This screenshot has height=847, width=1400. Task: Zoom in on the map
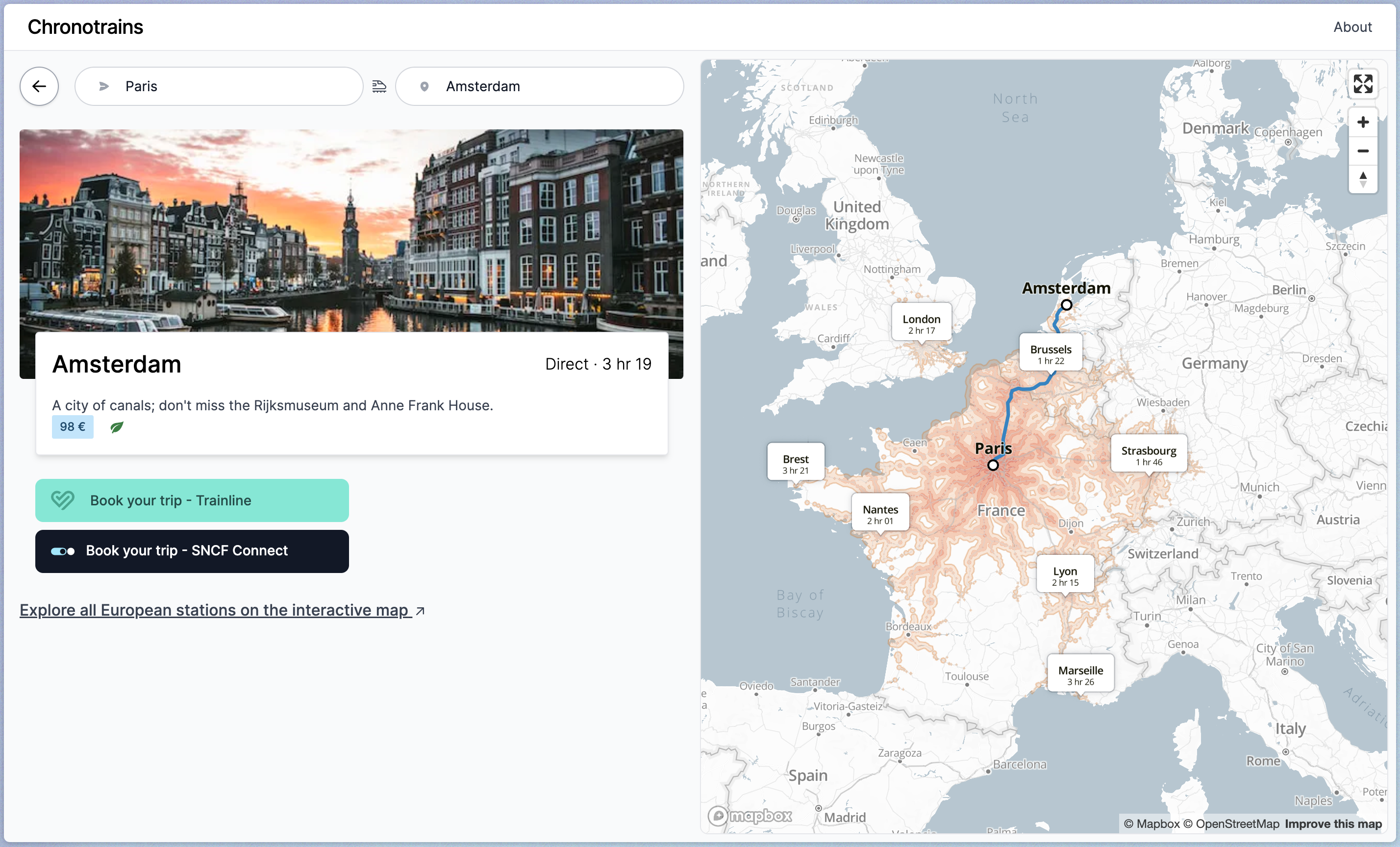(x=1363, y=122)
